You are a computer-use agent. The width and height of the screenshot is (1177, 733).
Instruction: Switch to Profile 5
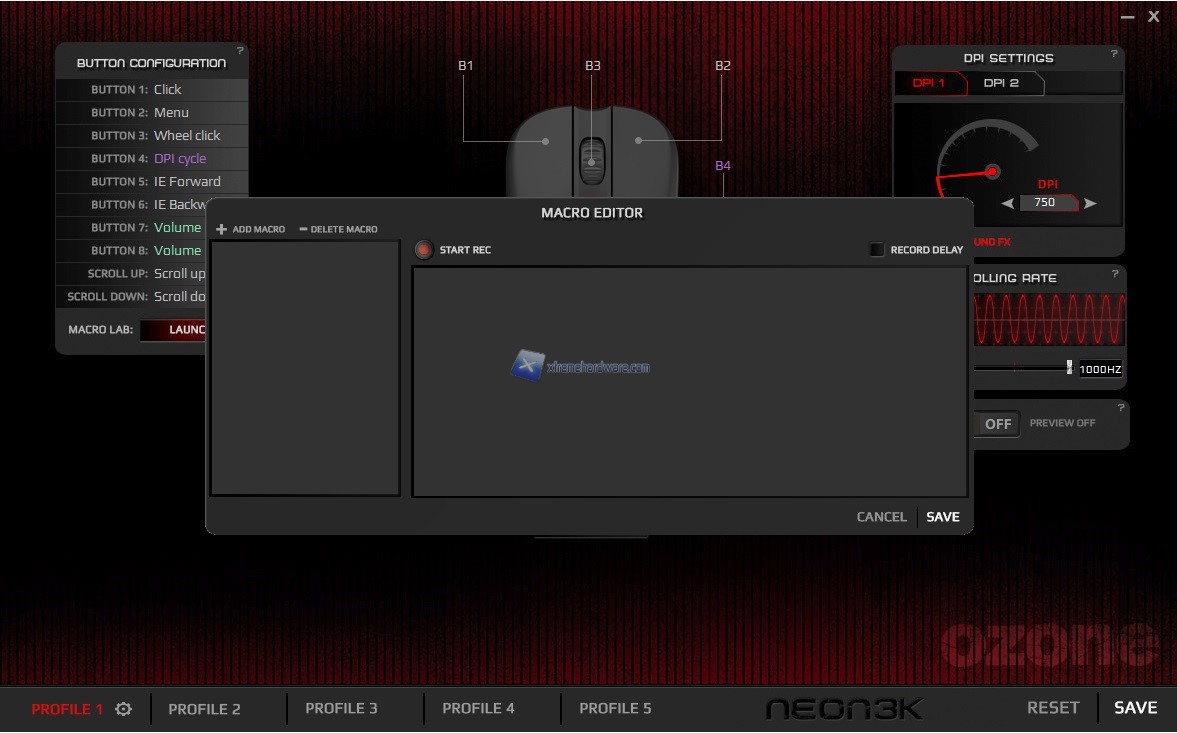point(615,709)
